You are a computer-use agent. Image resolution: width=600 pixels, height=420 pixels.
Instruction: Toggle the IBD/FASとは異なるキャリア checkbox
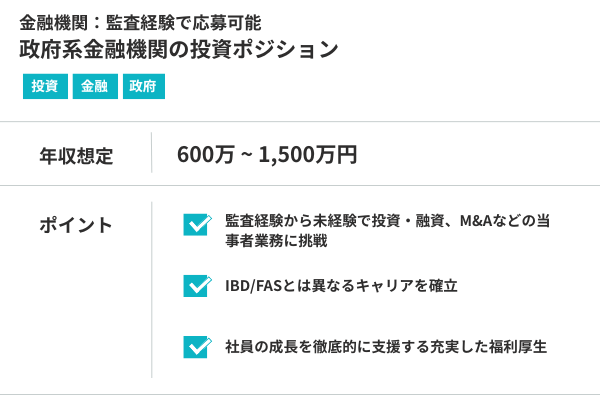(196, 286)
